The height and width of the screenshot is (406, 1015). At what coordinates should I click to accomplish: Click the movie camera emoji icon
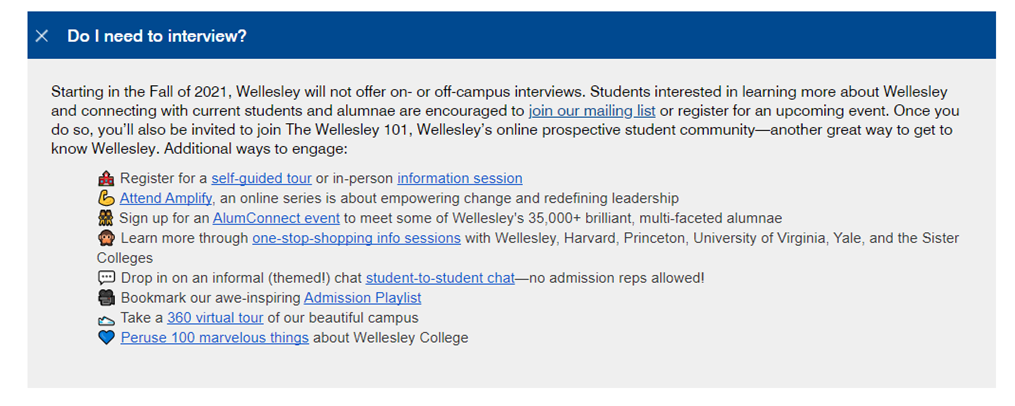click(106, 299)
